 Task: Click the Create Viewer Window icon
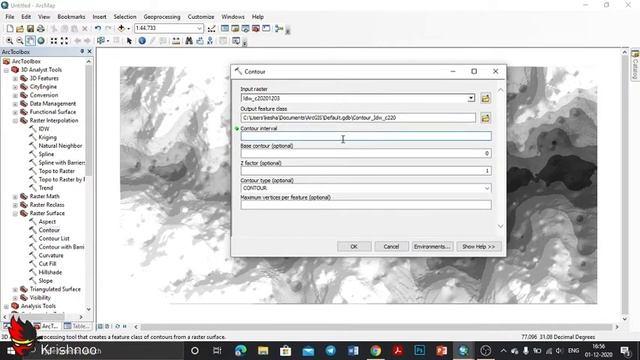click(236, 41)
